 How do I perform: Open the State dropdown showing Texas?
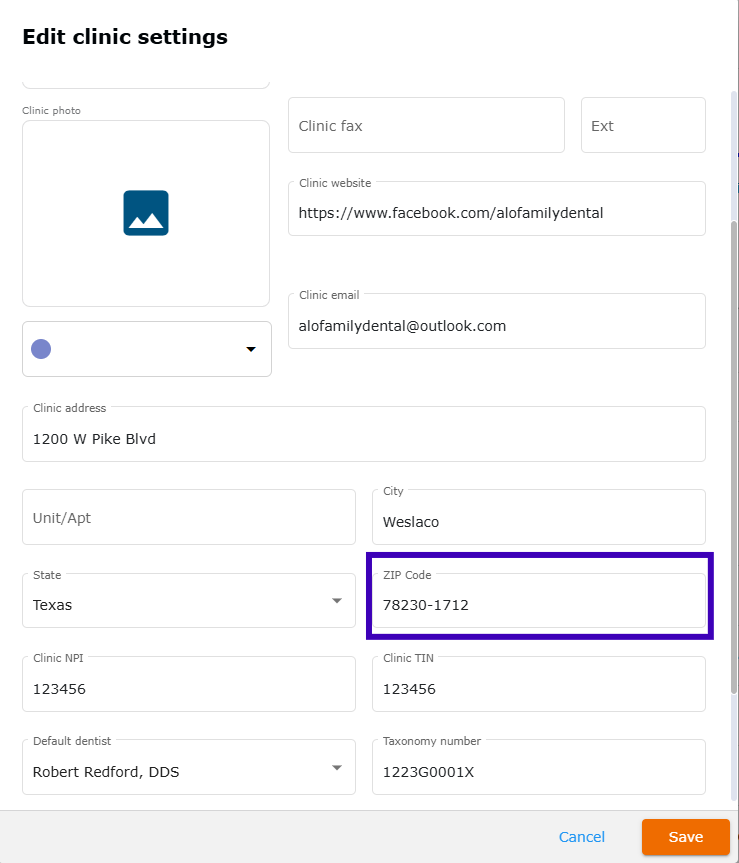(189, 600)
